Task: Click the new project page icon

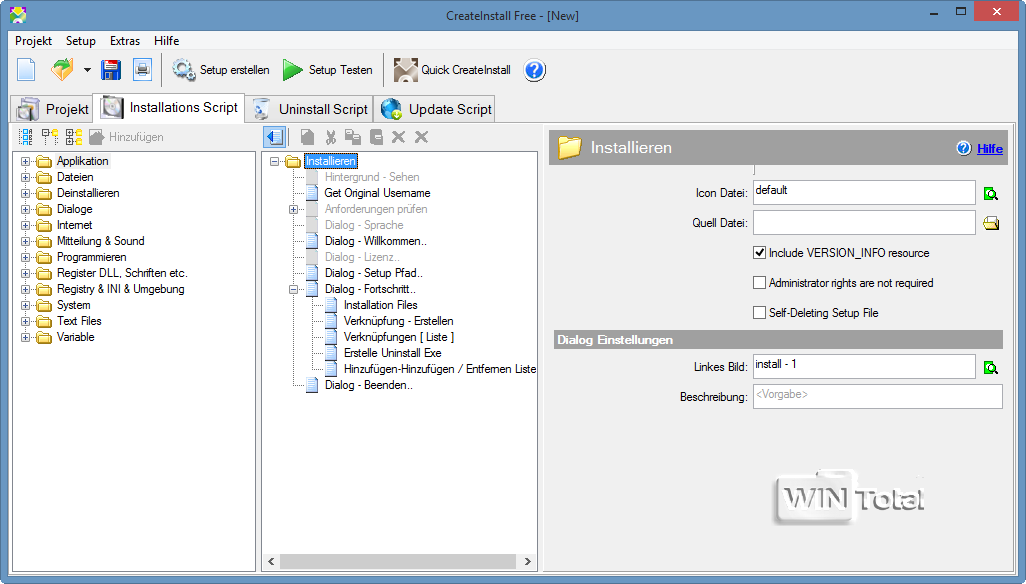Action: tap(27, 70)
